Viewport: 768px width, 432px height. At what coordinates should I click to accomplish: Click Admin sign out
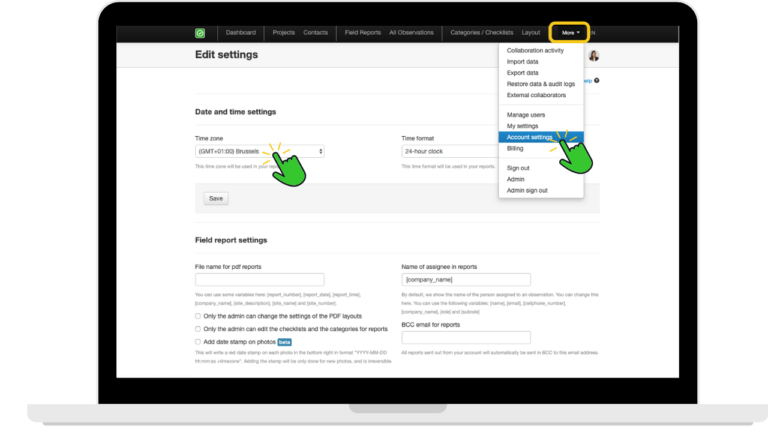[x=527, y=191]
